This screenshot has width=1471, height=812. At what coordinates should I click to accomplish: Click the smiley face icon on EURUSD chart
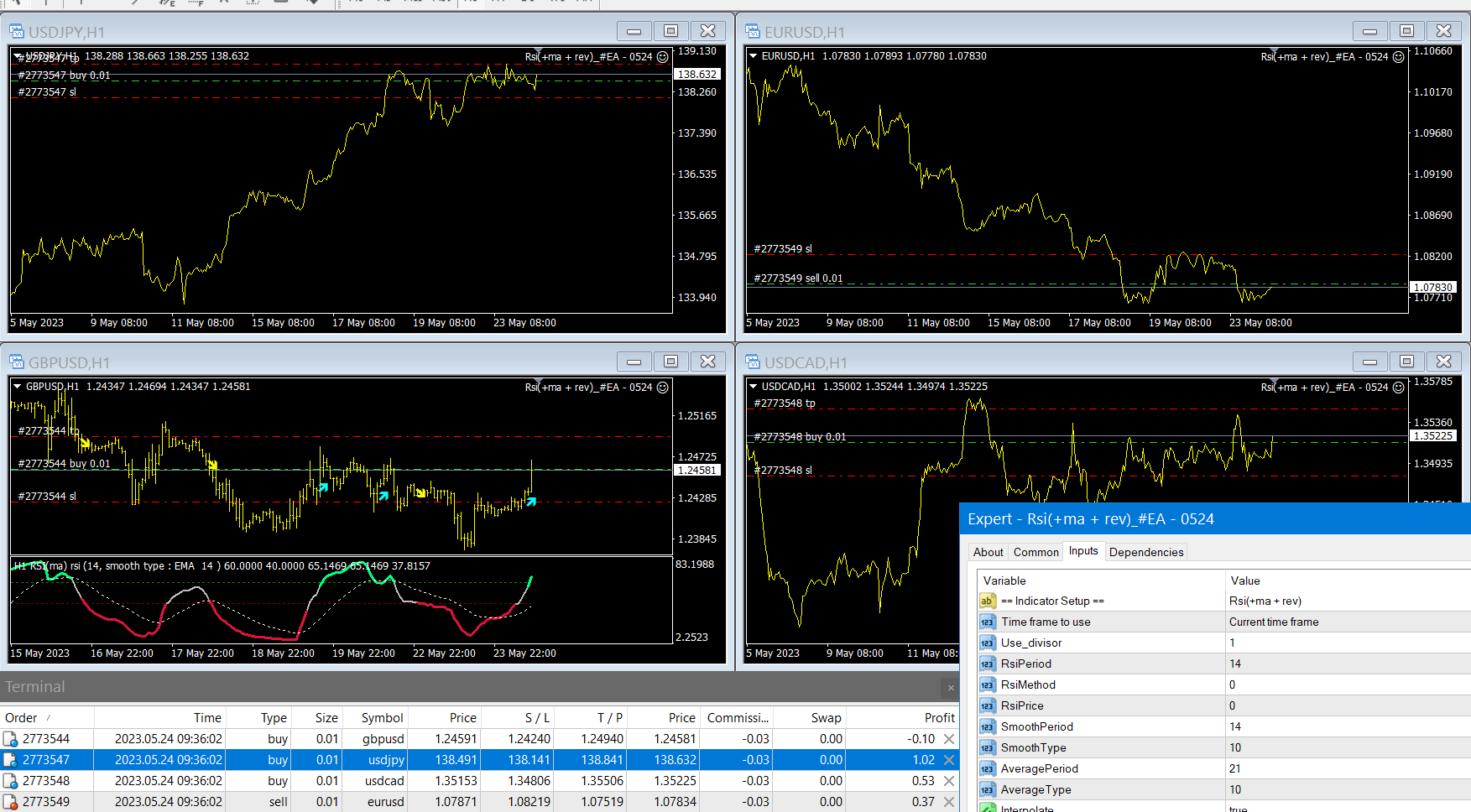point(1398,57)
